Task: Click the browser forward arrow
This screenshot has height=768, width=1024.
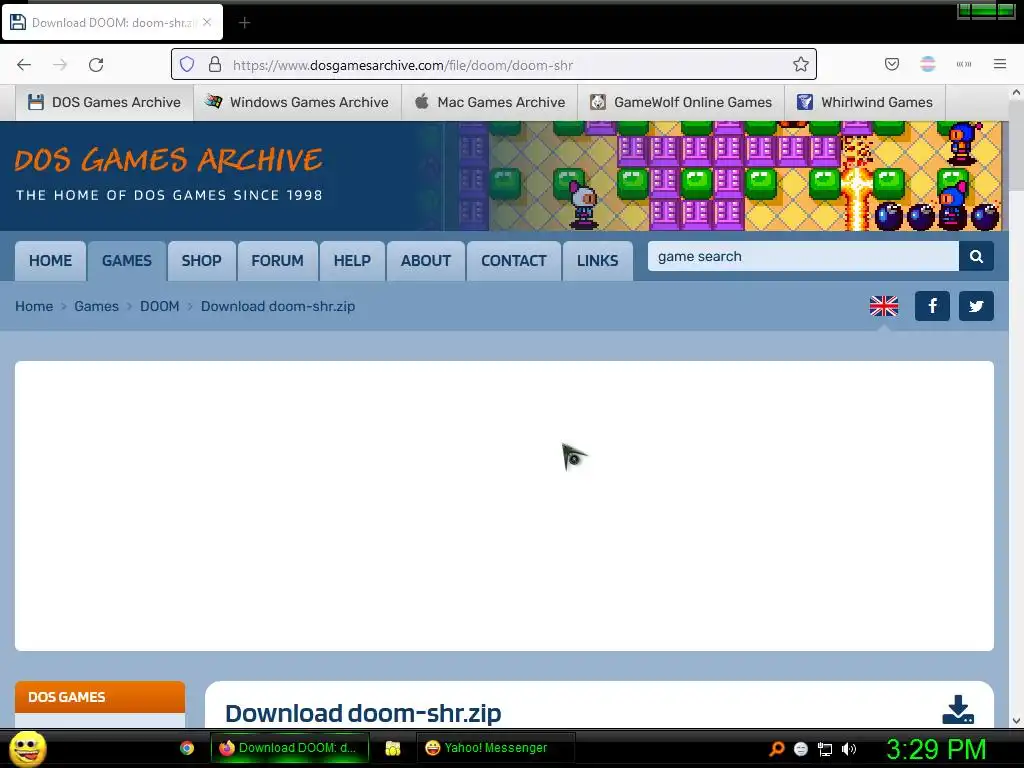Action: pyautogui.click(x=60, y=65)
